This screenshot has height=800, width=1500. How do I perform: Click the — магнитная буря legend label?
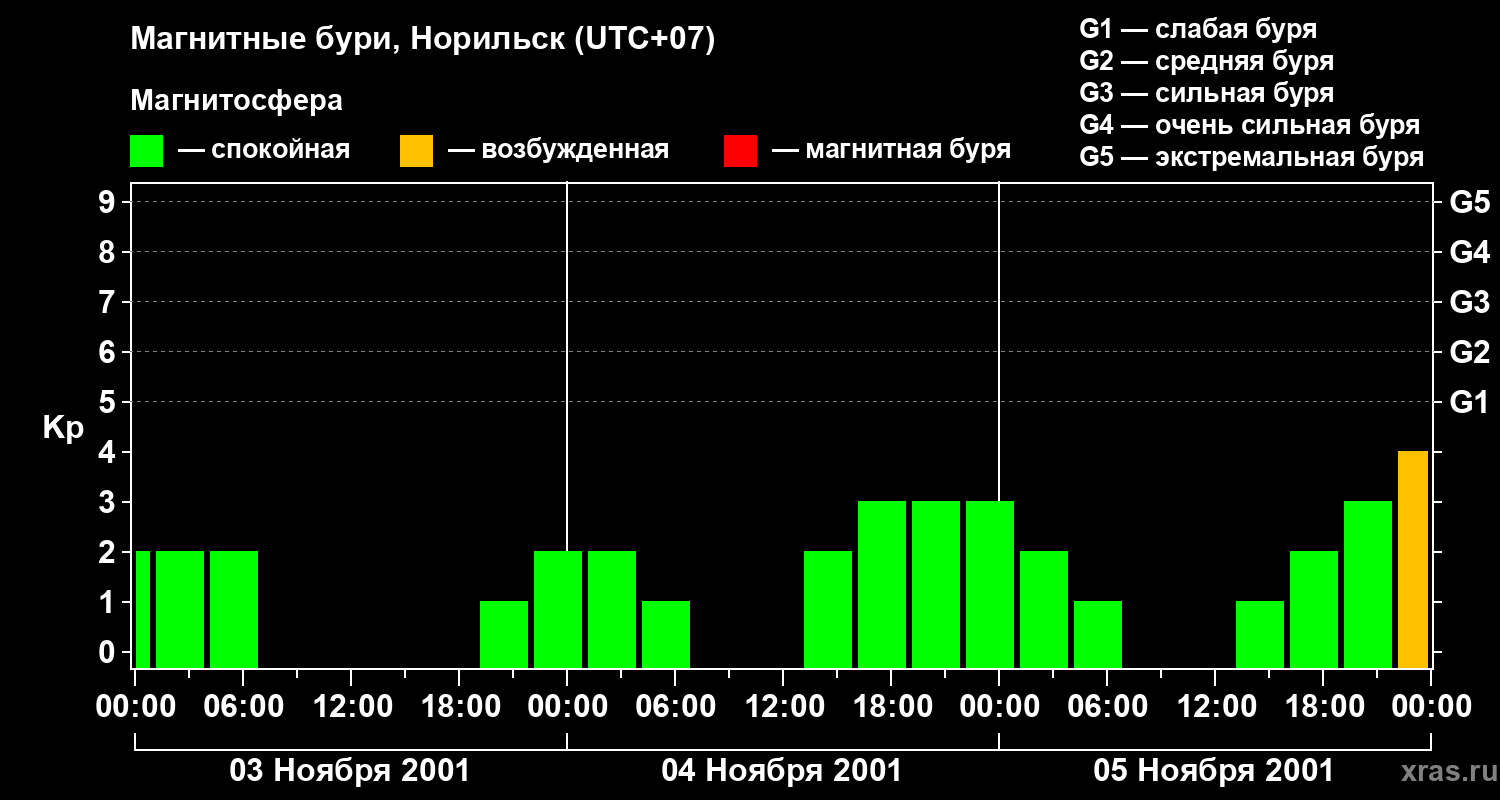[891, 151]
